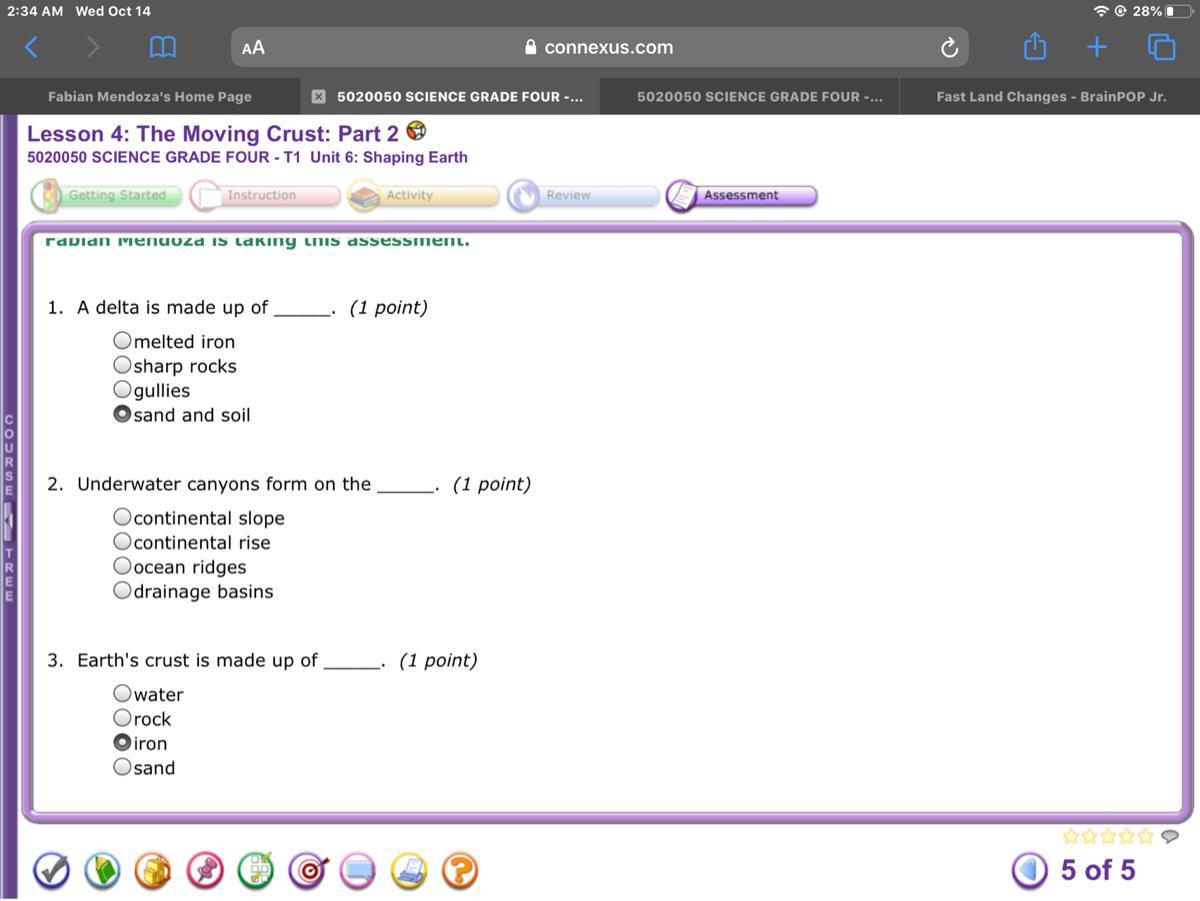Select 'water' for question 3
This screenshot has height=901, width=1200.
click(122, 693)
